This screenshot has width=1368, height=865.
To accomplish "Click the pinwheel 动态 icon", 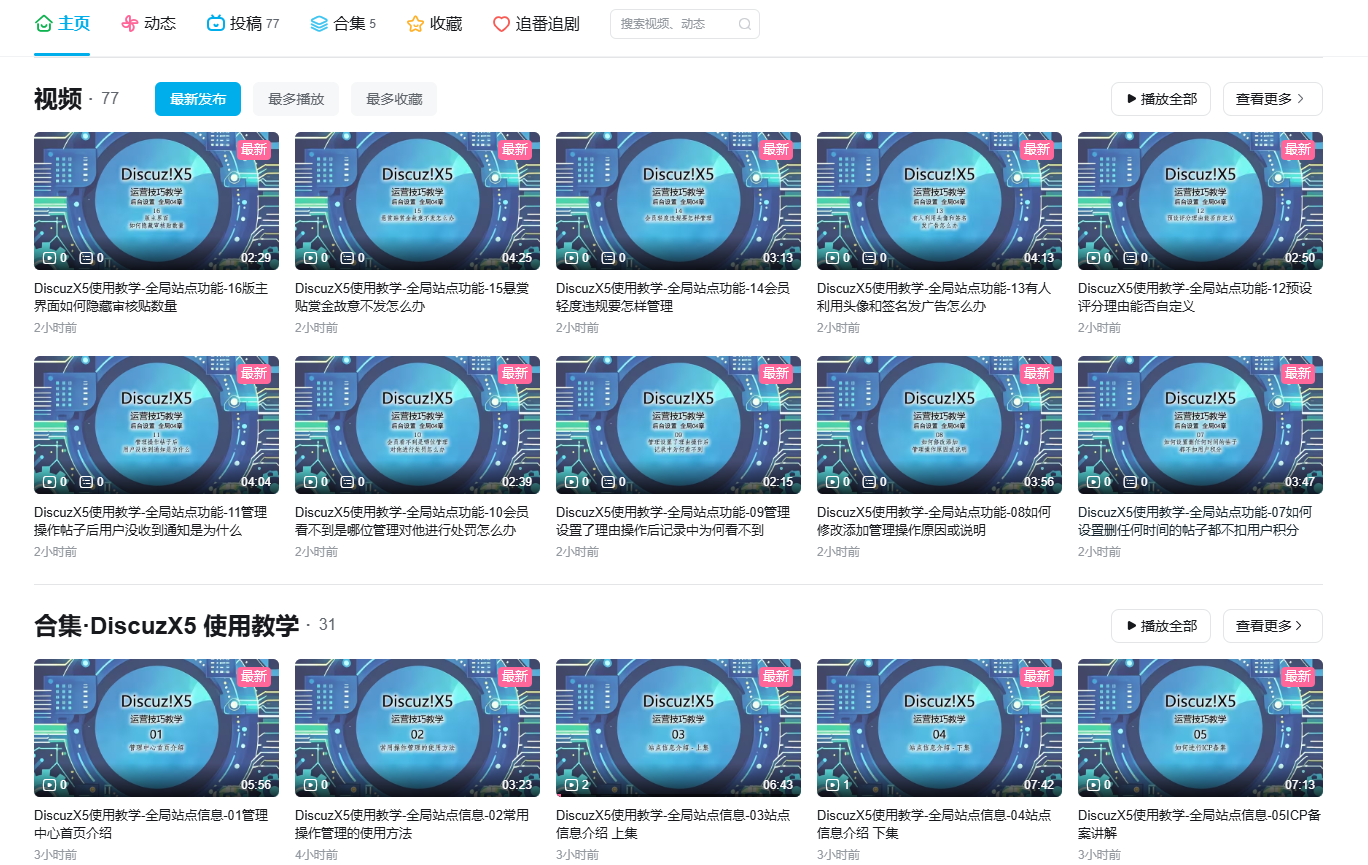I will coord(130,23).
